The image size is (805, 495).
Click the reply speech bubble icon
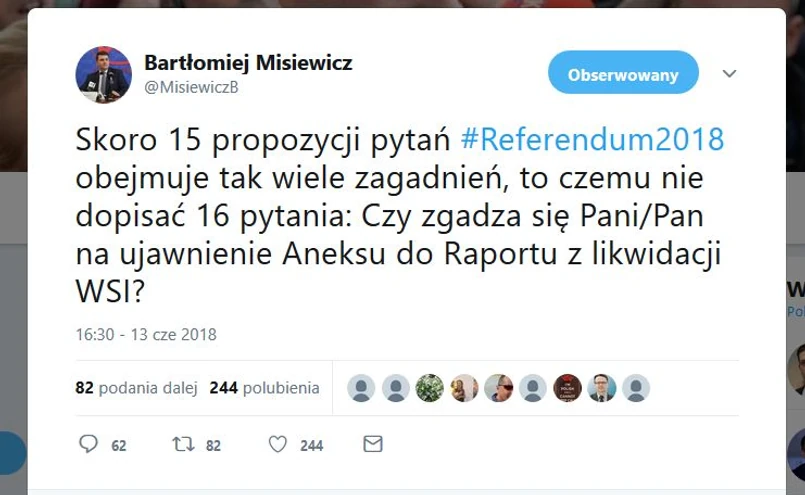88,444
